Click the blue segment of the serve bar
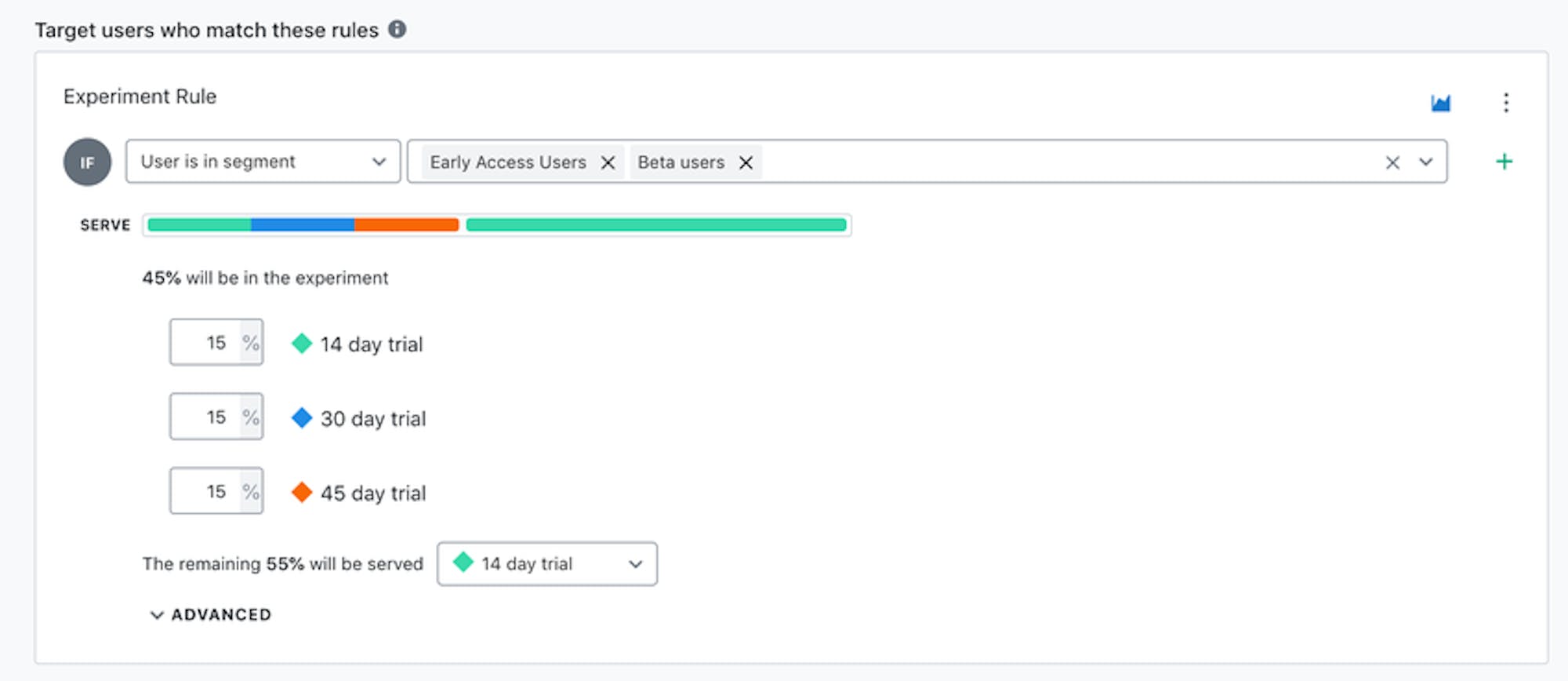 pyautogui.click(x=302, y=225)
